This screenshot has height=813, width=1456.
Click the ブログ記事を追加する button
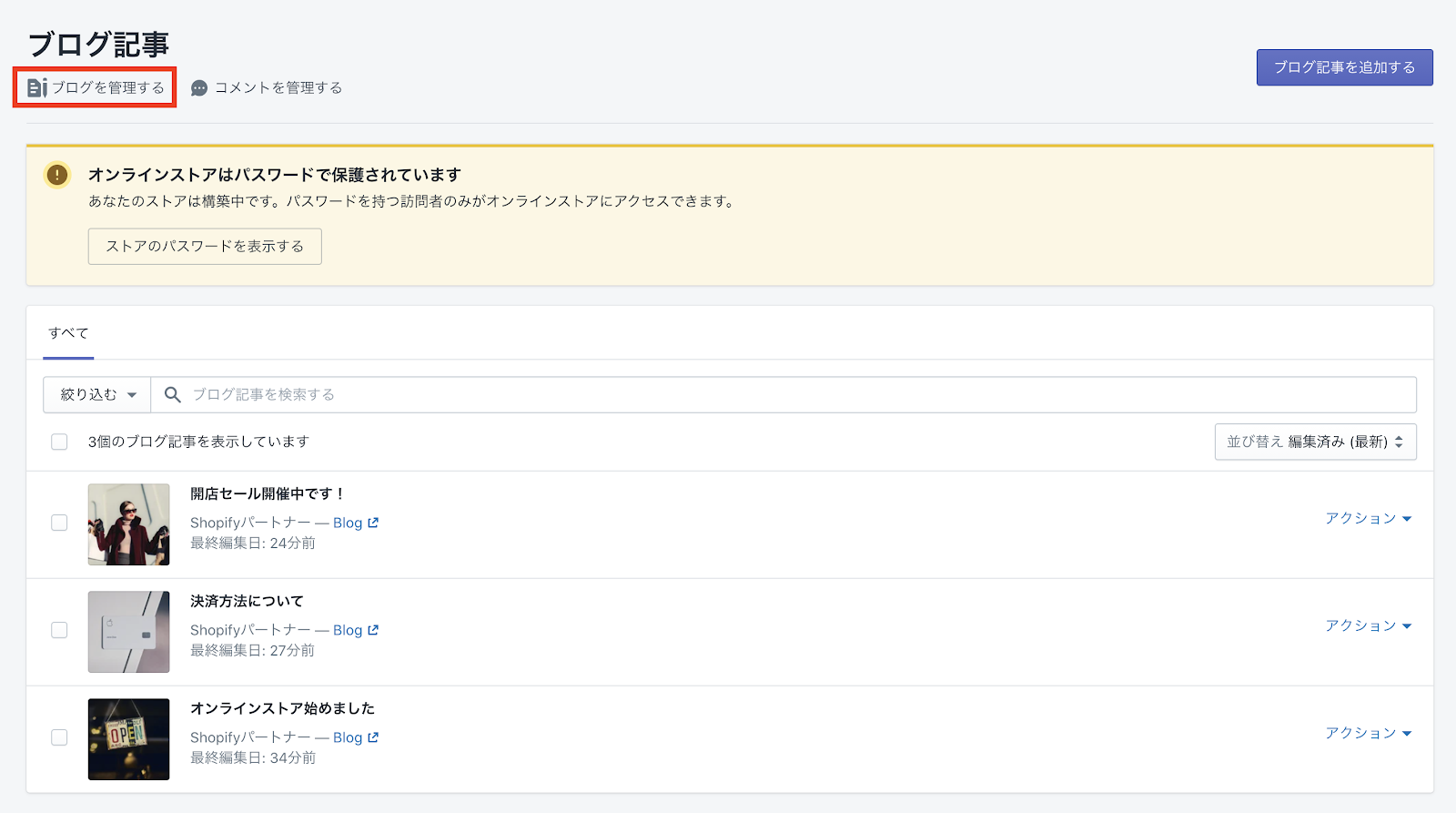coord(1344,67)
